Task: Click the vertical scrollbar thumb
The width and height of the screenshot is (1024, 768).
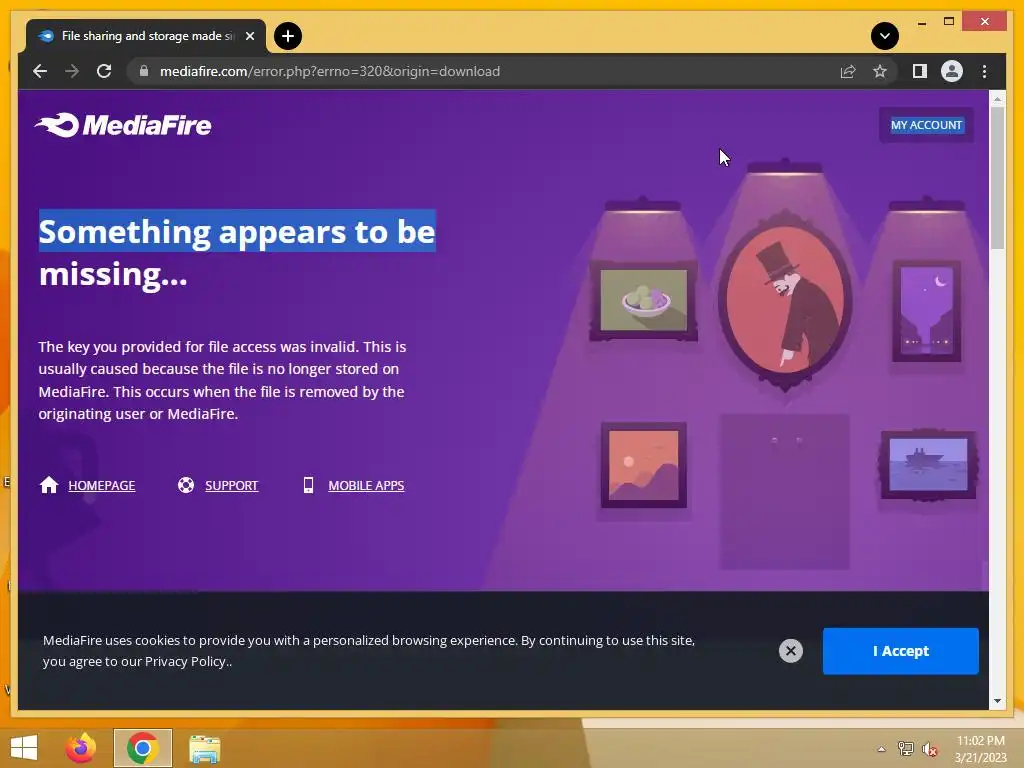Action: (997, 178)
